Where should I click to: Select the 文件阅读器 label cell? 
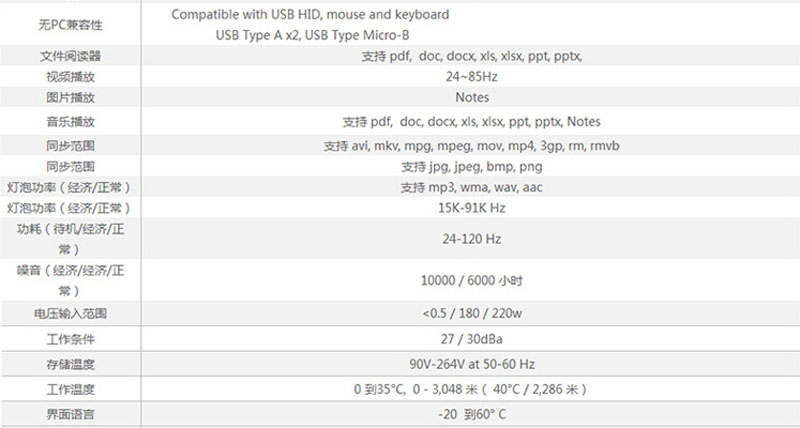coord(69,56)
